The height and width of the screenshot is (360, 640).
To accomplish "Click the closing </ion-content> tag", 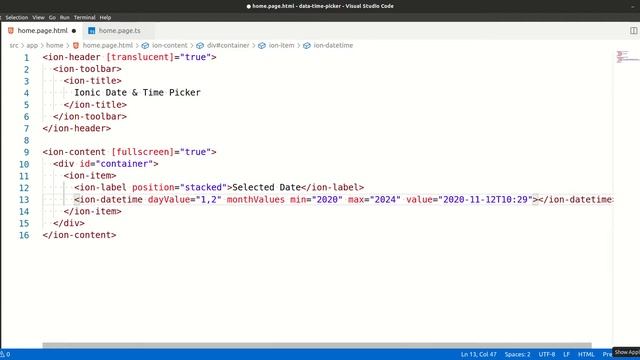I will tap(79, 235).
